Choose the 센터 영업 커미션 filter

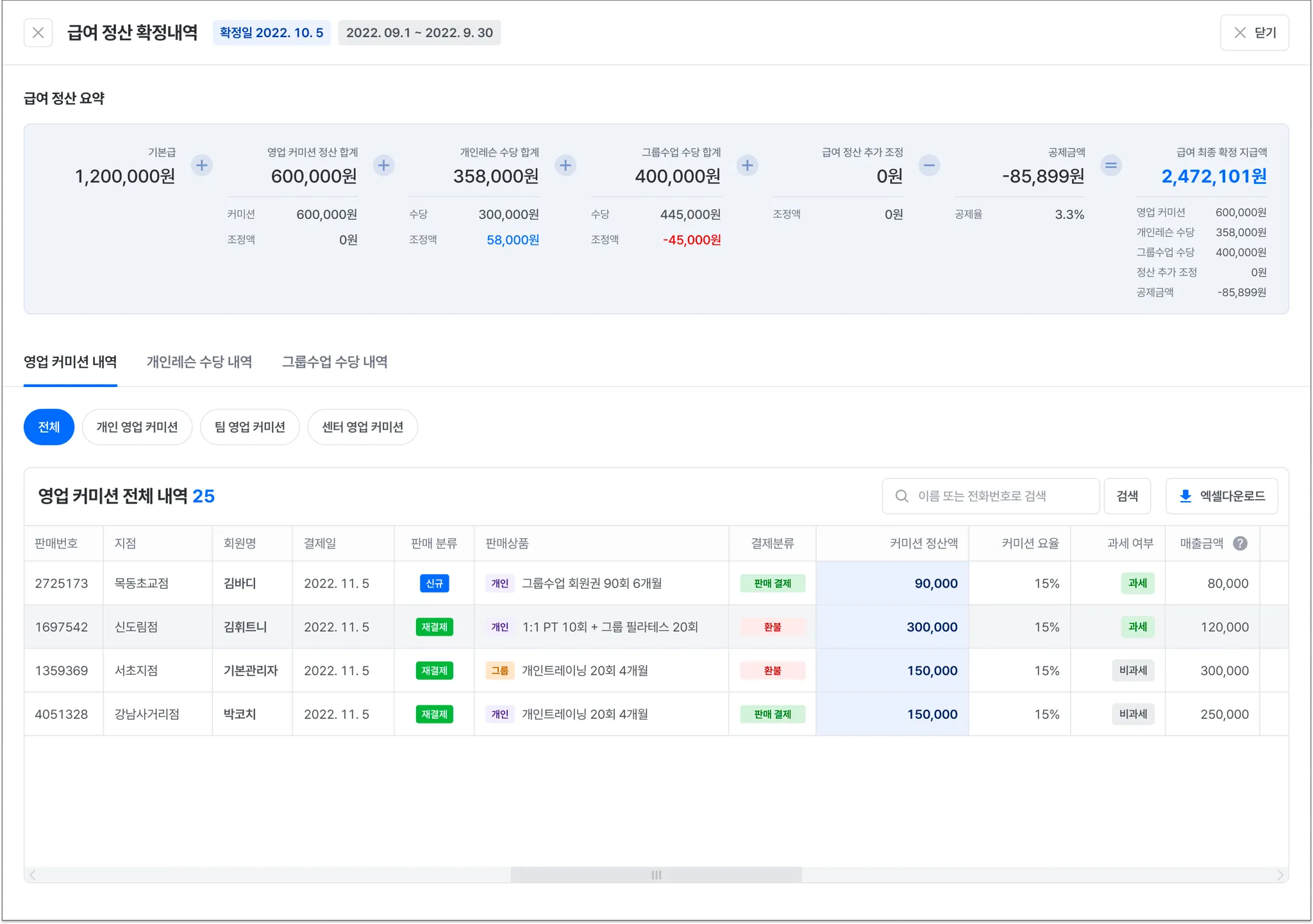click(362, 427)
